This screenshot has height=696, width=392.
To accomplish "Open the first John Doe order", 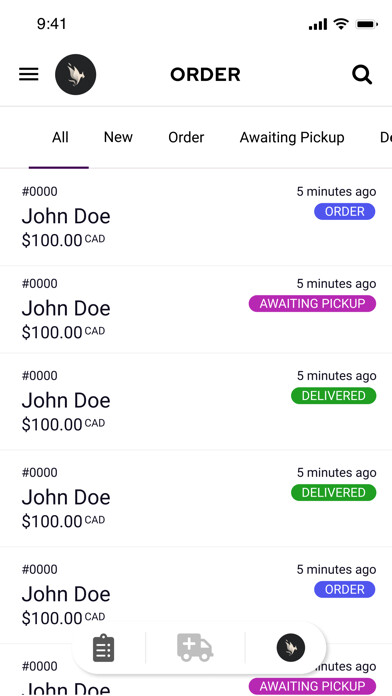I will 196,218.
